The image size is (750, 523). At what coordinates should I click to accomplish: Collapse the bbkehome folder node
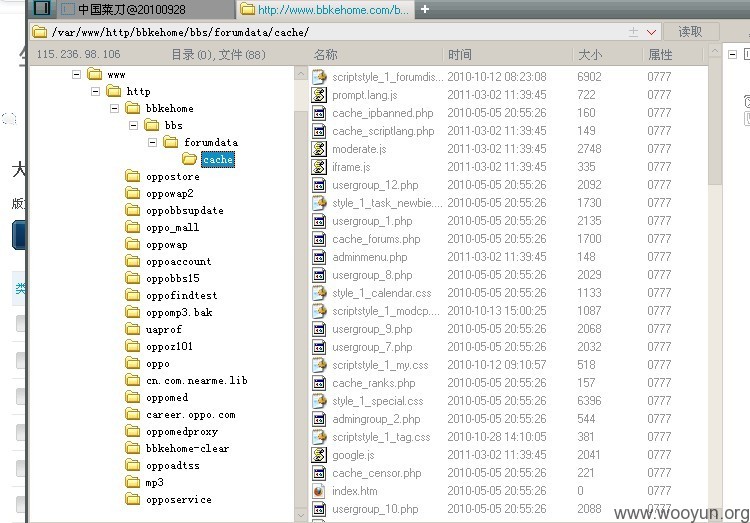click(115, 108)
